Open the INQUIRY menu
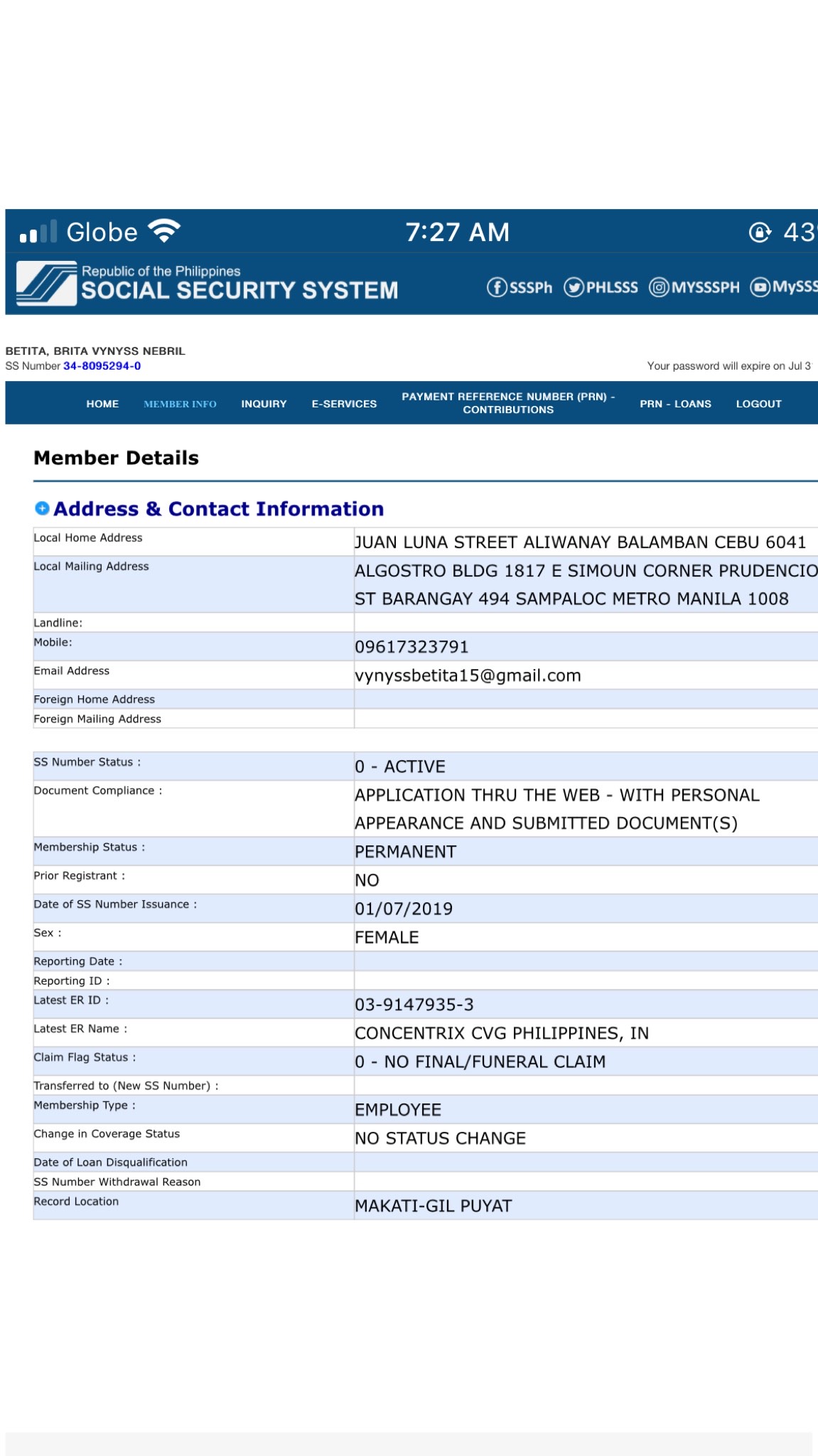The width and height of the screenshot is (818, 1456). coord(264,404)
